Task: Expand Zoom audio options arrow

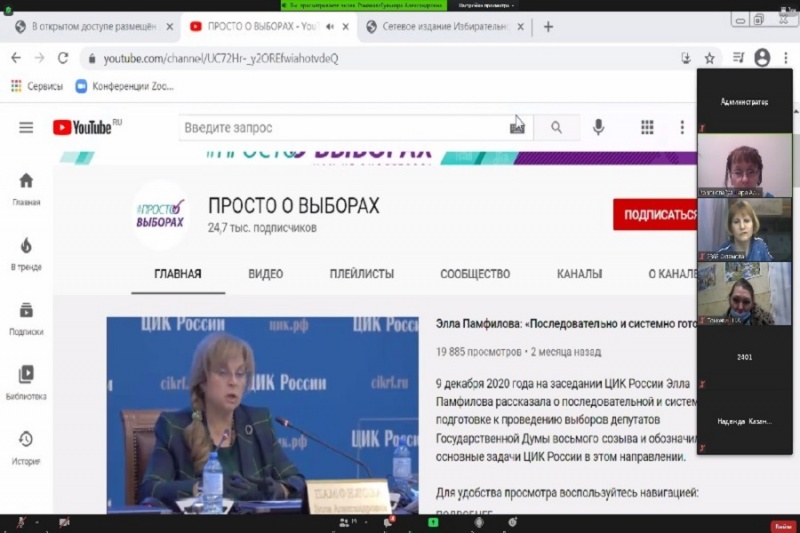Action: (37, 522)
